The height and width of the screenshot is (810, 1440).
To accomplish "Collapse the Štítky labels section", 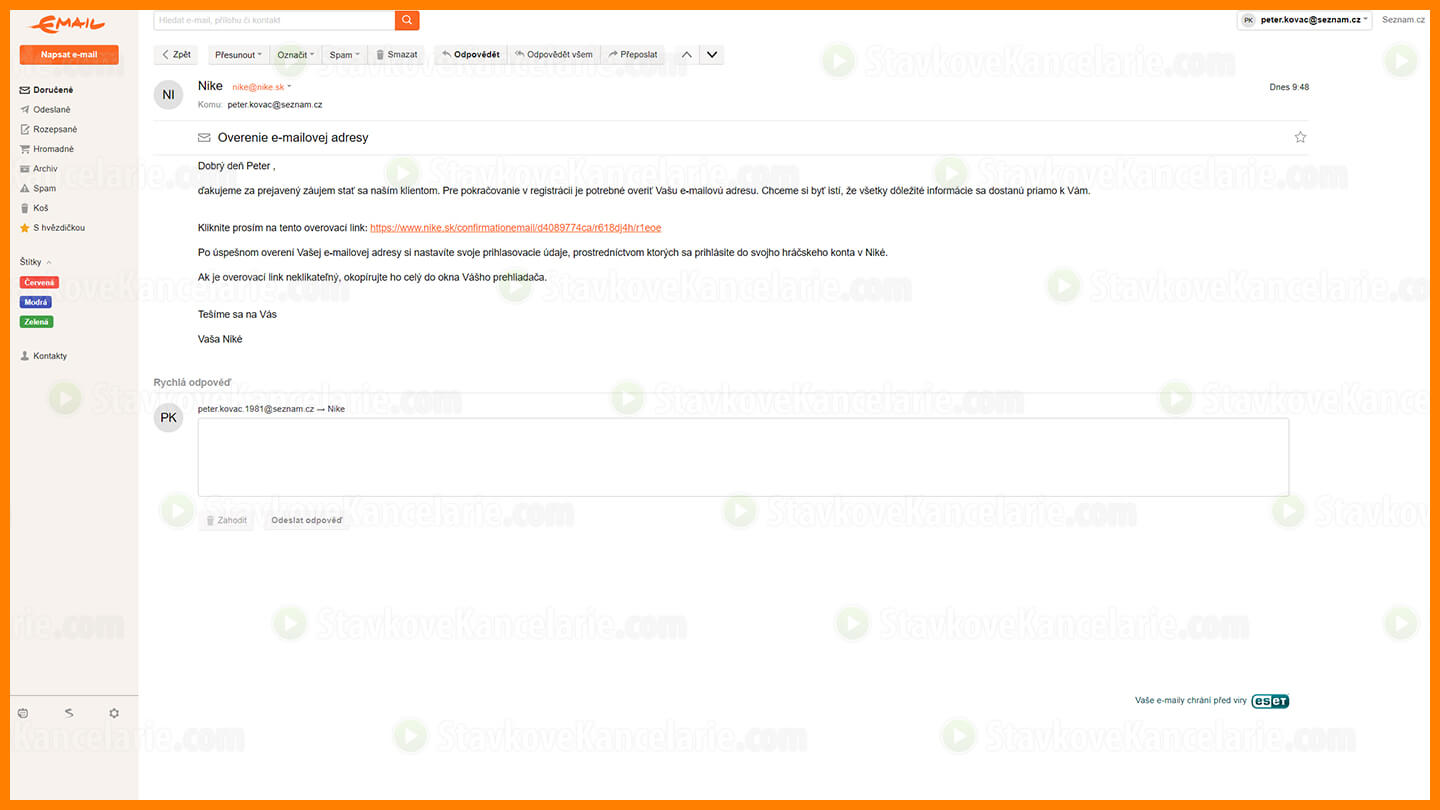I will coord(36,262).
